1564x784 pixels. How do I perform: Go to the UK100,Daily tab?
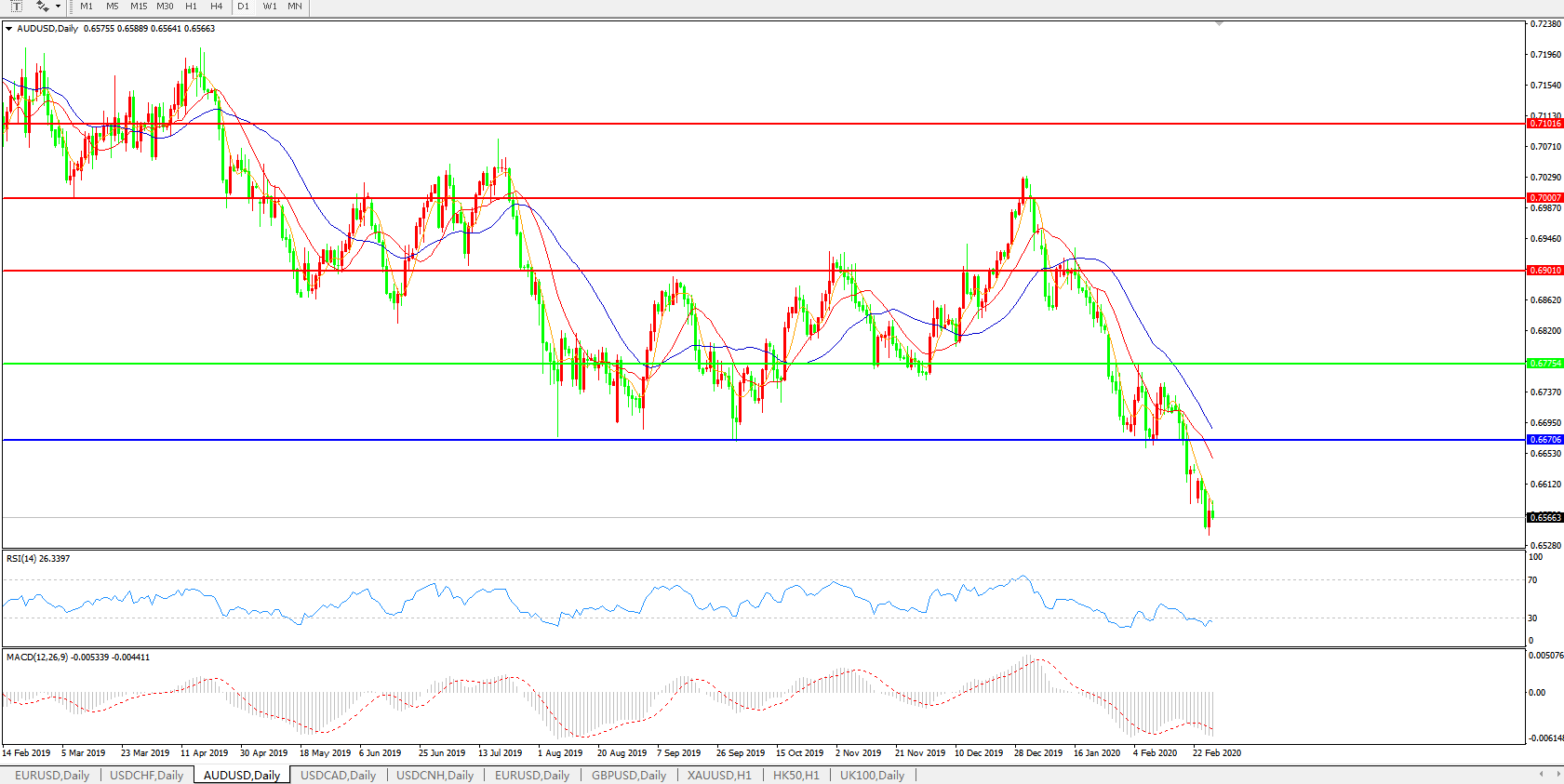pos(872,775)
